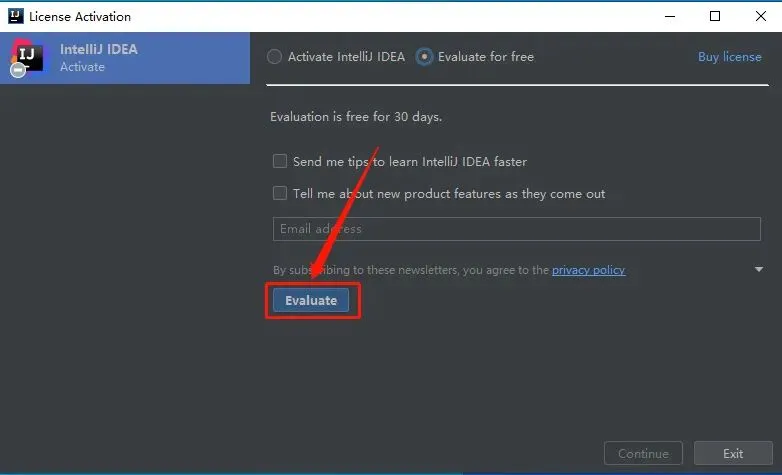Viewport: 782px width, 475px height.
Task: Expand the newsletter details disclosure arrow
Action: [x=759, y=269]
